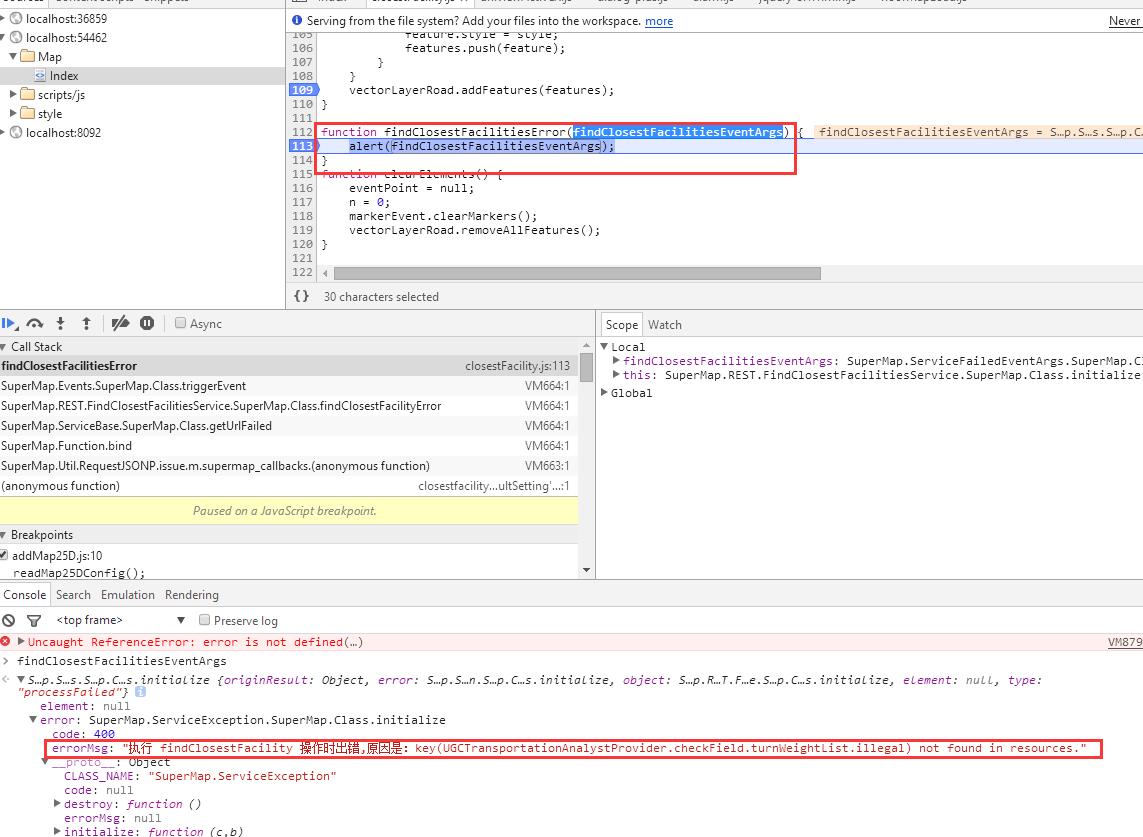Select SuperMap.Function.bind call frame
Image resolution: width=1143 pixels, height=837 pixels.
click(289, 445)
